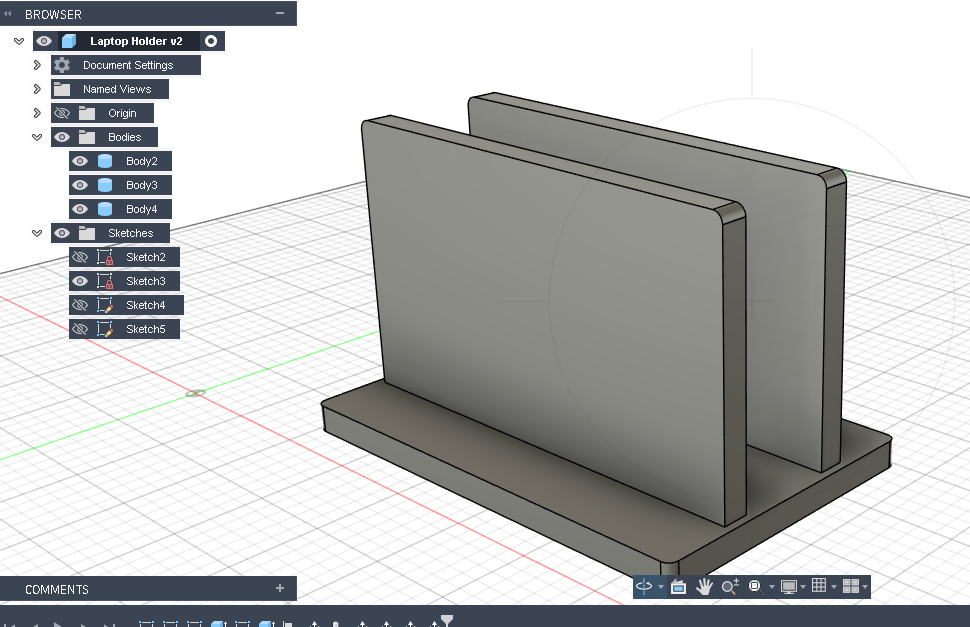Click the Look At camera icon
The height and width of the screenshot is (627, 970).
point(678,586)
